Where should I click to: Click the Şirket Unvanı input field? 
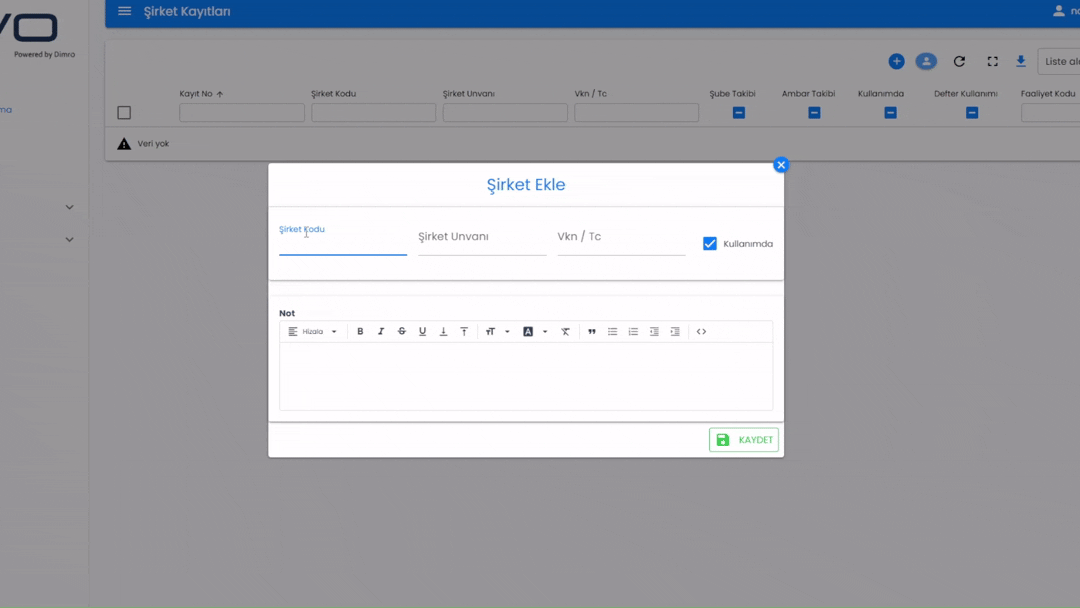click(x=482, y=238)
